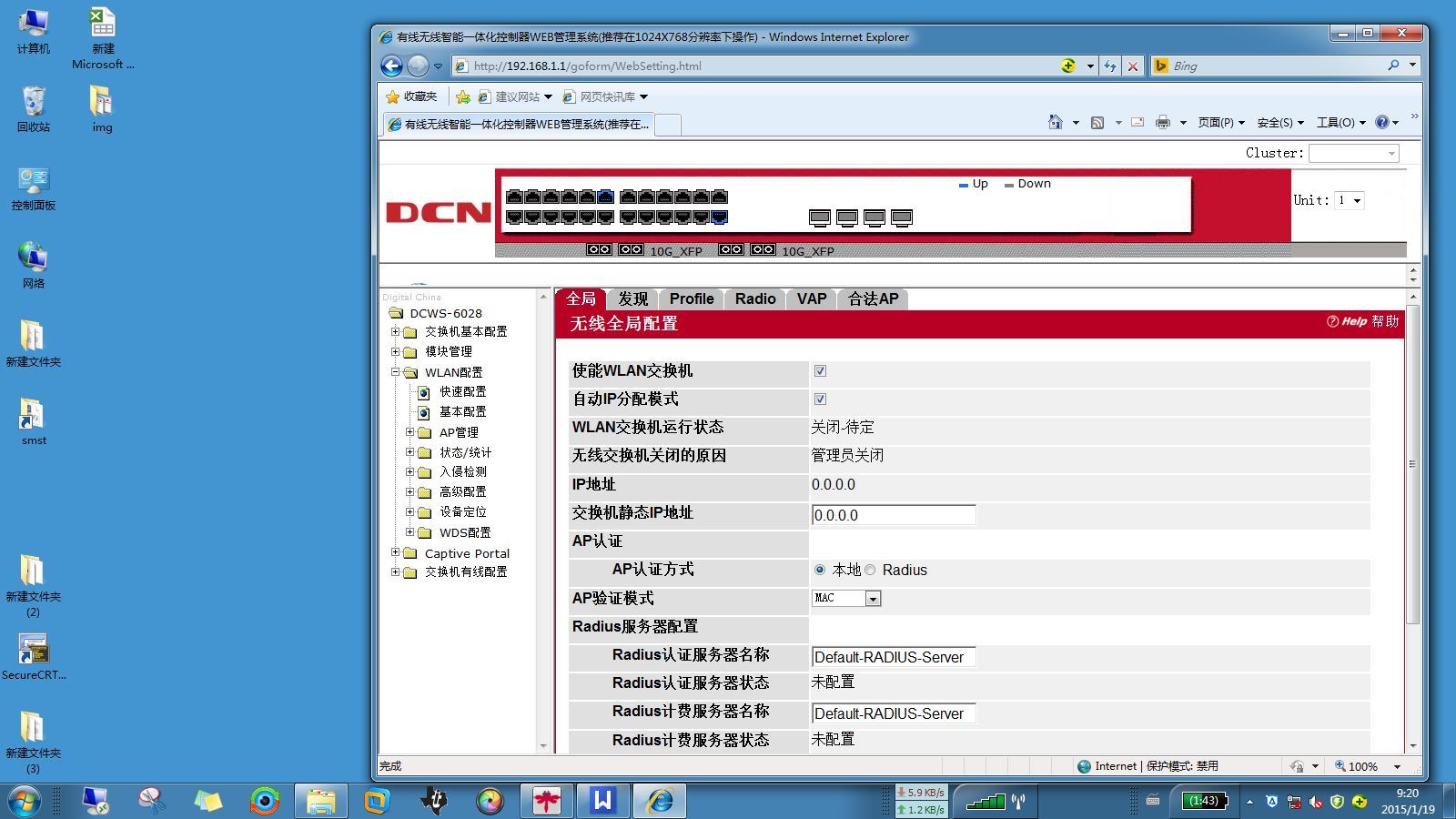Switch to the Profile tab

pyautogui.click(x=692, y=298)
